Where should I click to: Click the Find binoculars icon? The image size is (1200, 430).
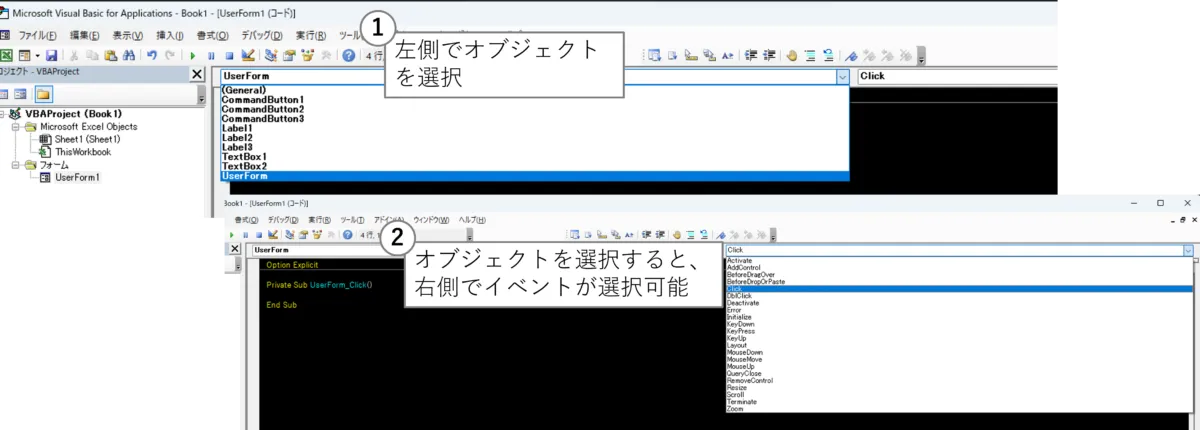(x=129, y=56)
